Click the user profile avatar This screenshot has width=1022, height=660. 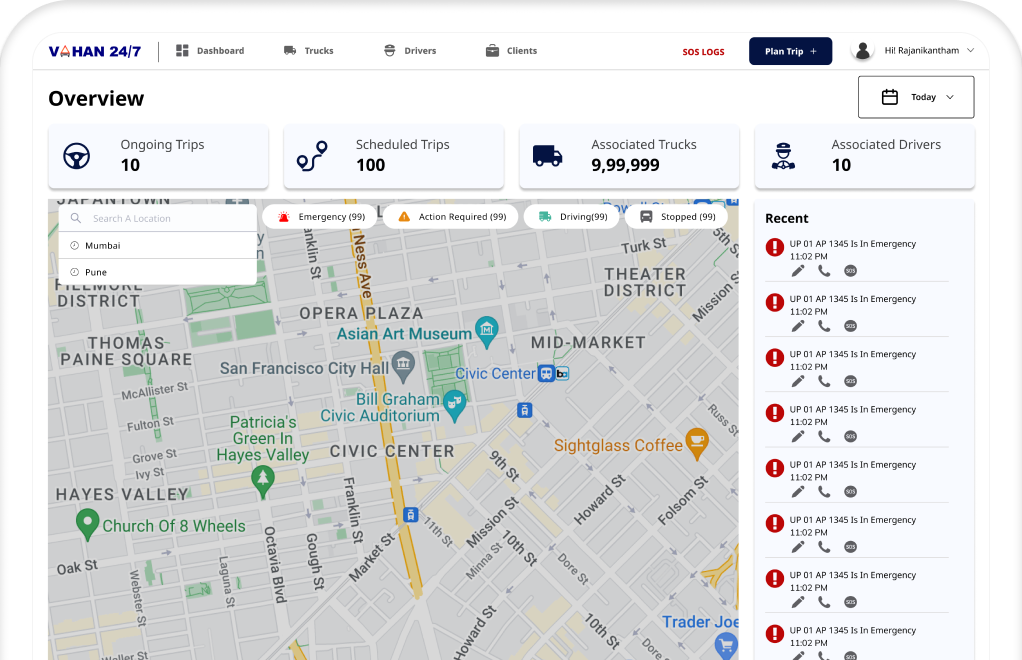pyautogui.click(x=862, y=51)
